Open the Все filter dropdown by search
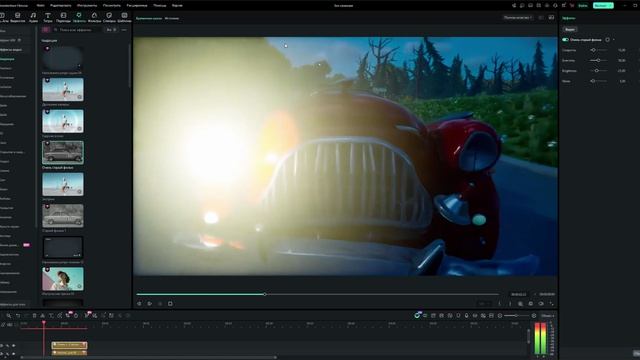The height and width of the screenshot is (360, 640). pos(111,30)
